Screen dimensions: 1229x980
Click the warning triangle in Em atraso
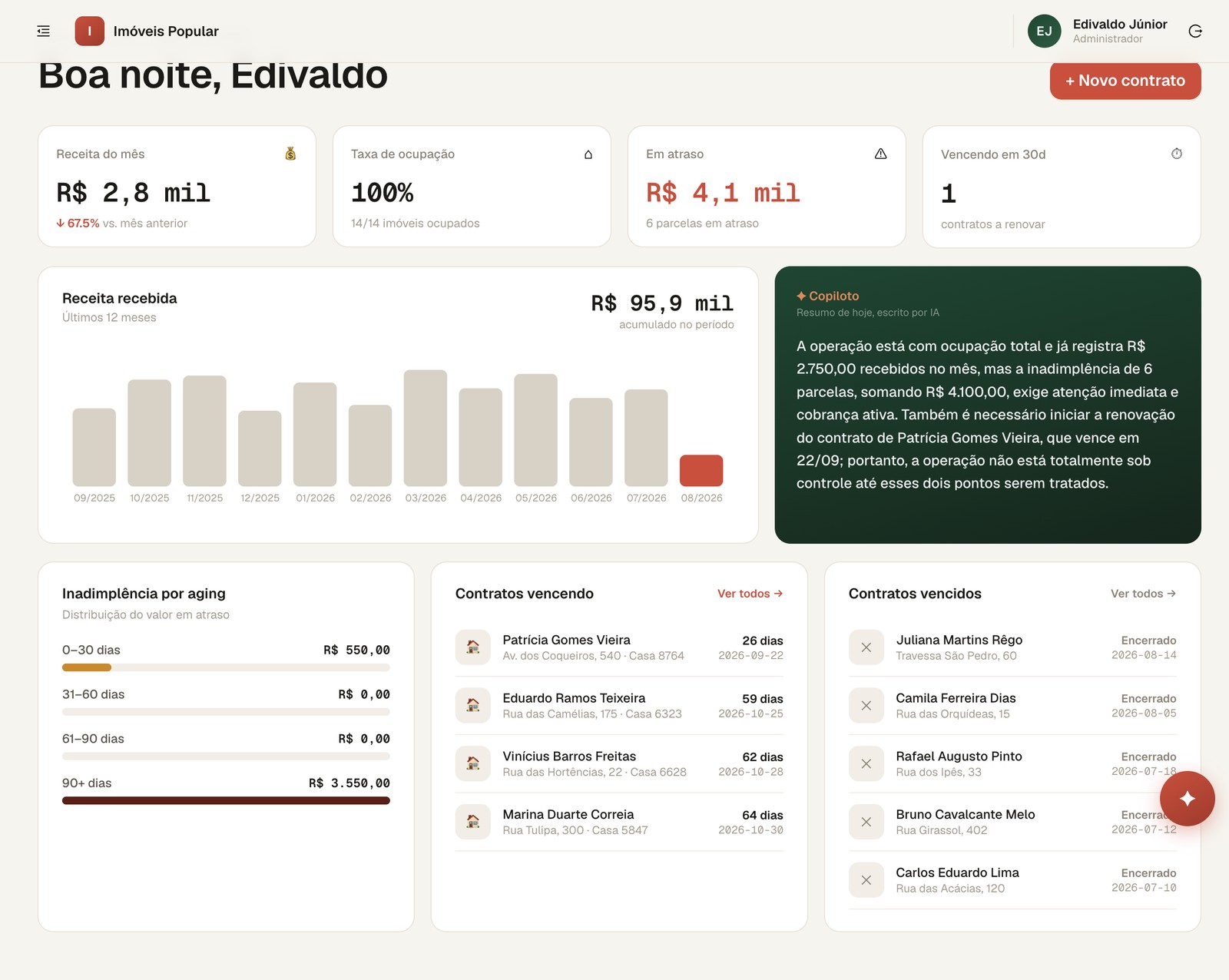click(880, 154)
